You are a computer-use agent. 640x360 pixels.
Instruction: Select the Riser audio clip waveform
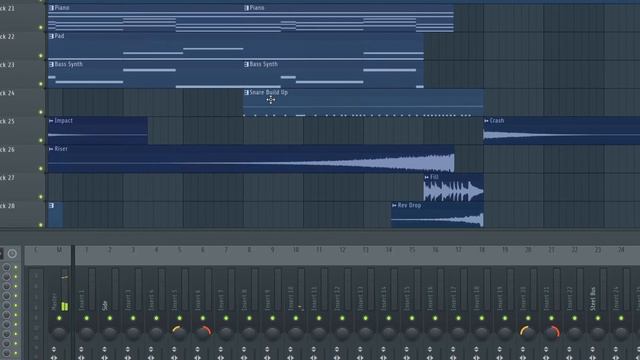point(251,163)
